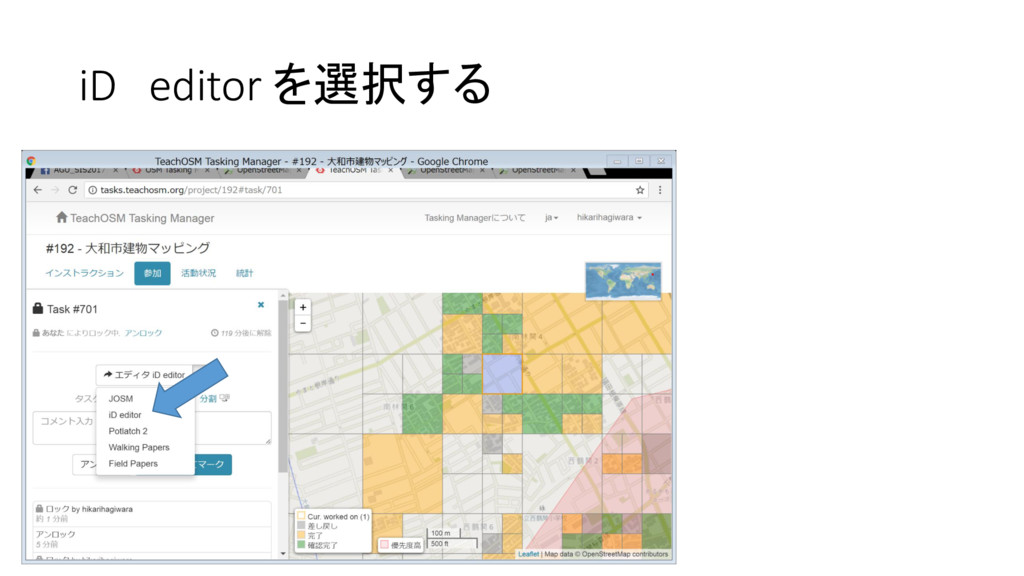Click the scrollbar down arrow of task panel
Screen dimensions: 1024x576
tap(283, 554)
